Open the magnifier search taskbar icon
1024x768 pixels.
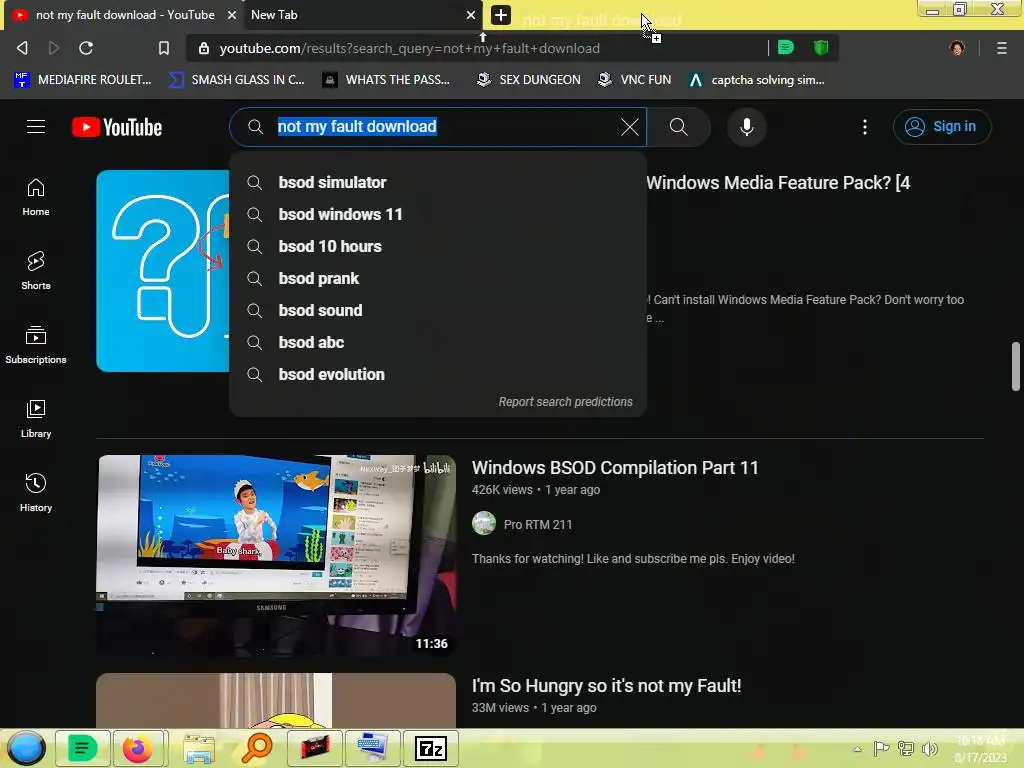[x=257, y=748]
